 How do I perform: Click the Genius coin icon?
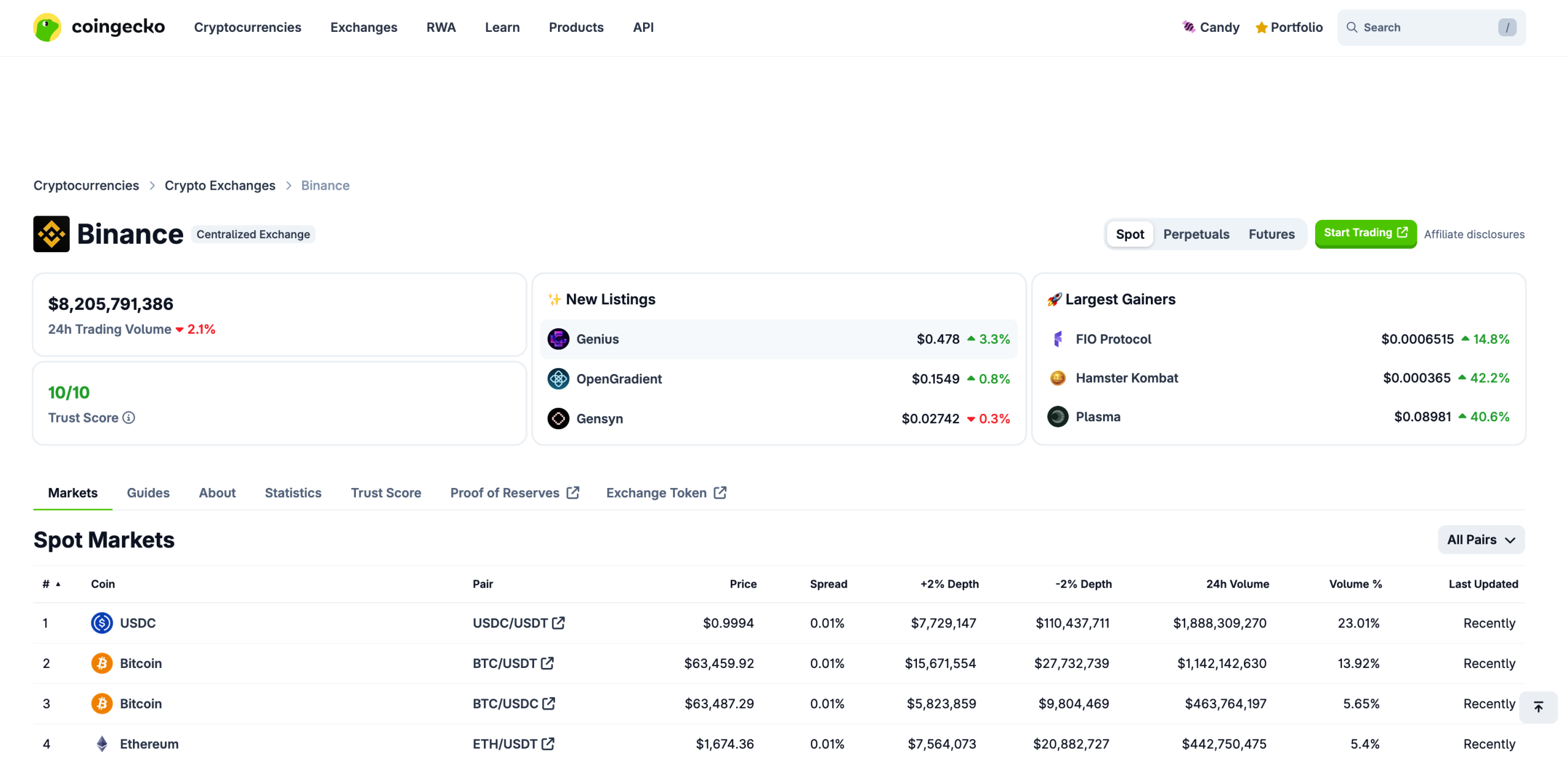tap(558, 339)
